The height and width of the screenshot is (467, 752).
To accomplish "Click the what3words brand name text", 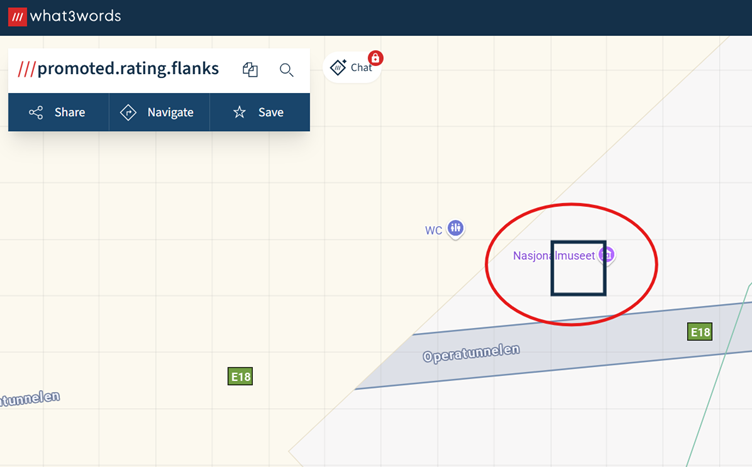I will (x=75, y=16).
